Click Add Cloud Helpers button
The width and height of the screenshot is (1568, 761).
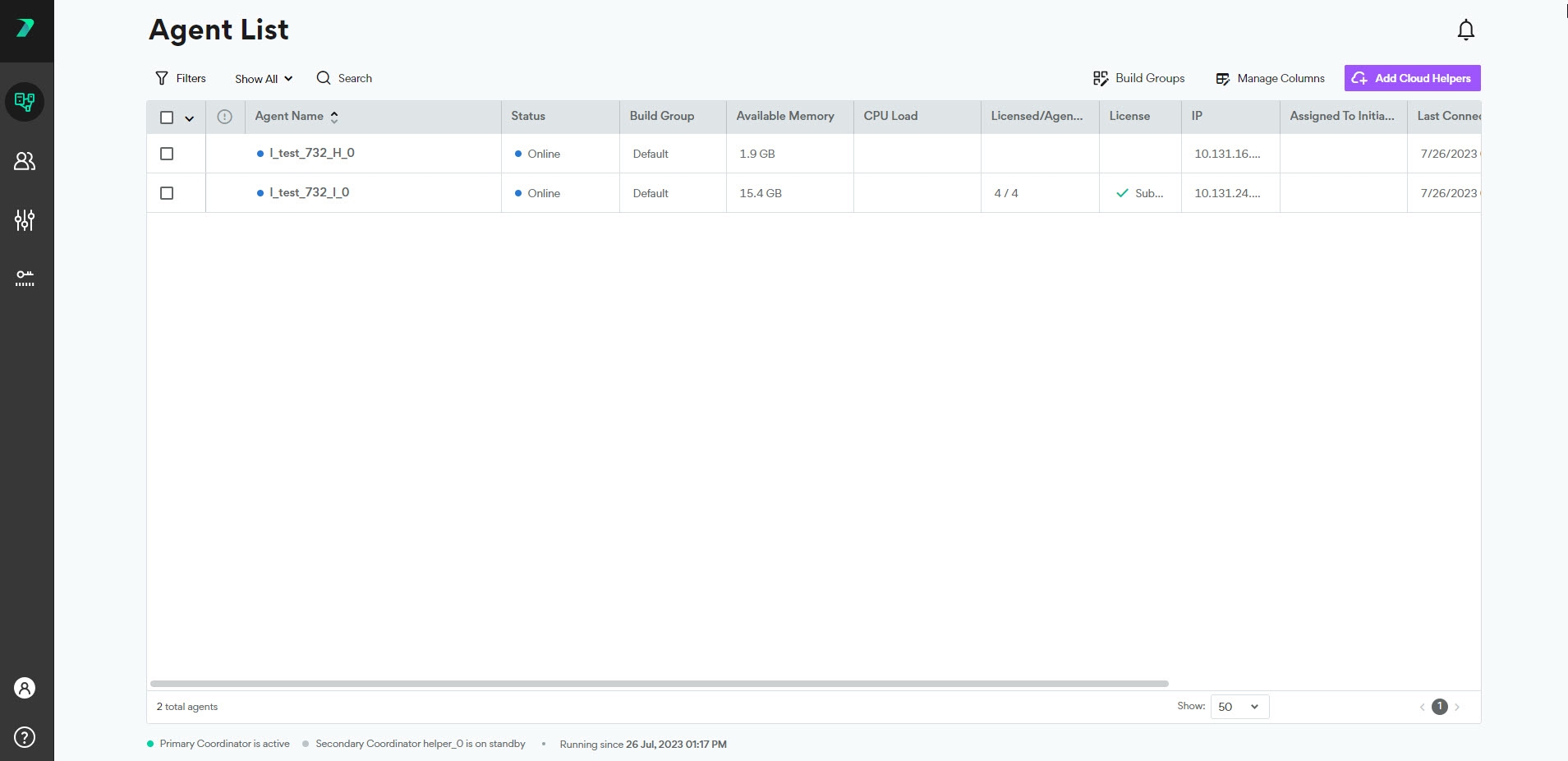[x=1412, y=78]
